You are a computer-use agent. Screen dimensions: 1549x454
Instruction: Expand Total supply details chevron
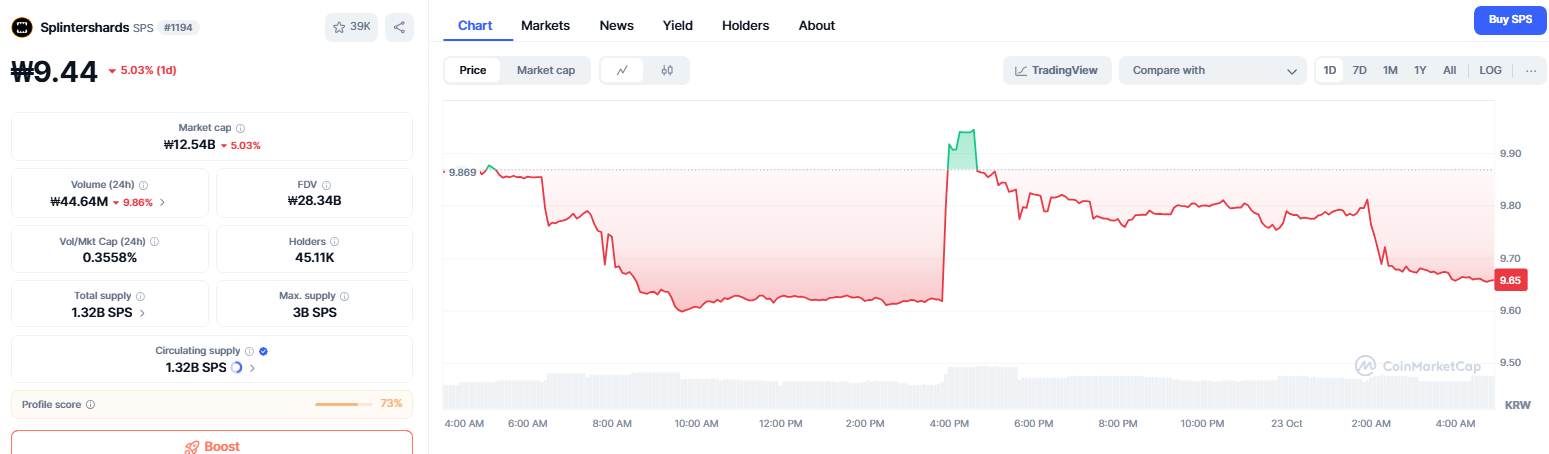(x=142, y=313)
